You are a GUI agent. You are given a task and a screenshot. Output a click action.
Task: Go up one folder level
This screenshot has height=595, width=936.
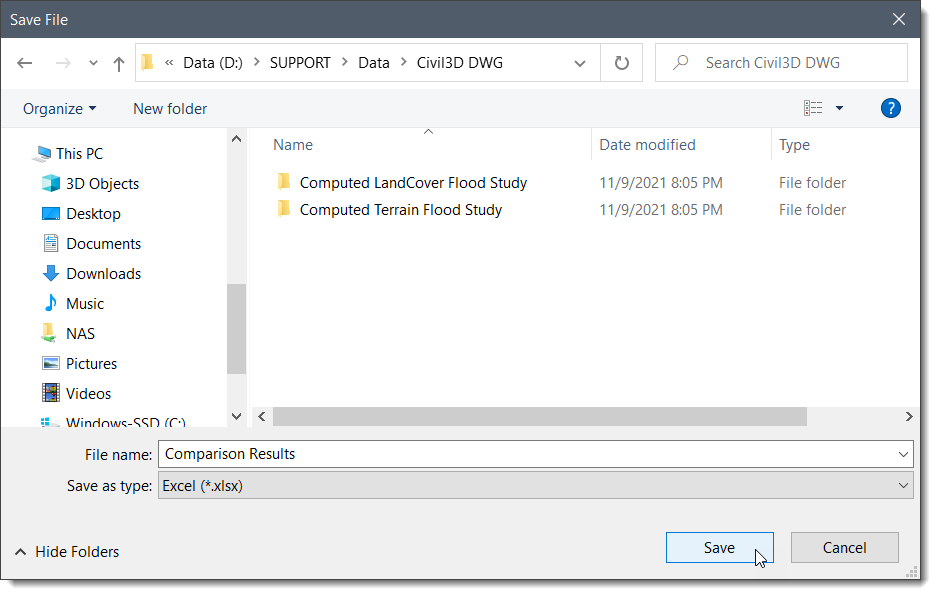click(119, 63)
